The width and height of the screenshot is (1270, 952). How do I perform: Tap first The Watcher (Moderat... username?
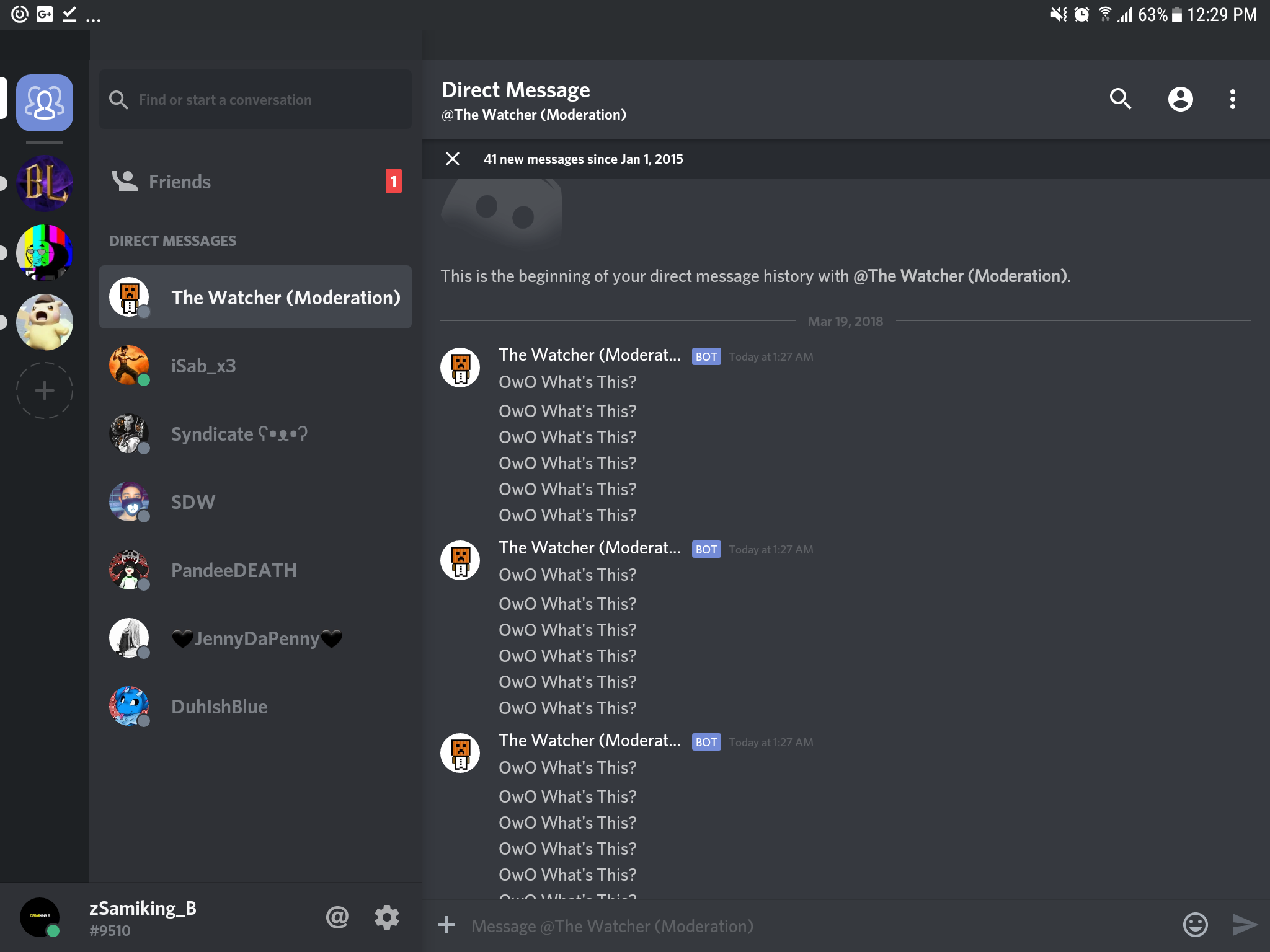point(590,355)
